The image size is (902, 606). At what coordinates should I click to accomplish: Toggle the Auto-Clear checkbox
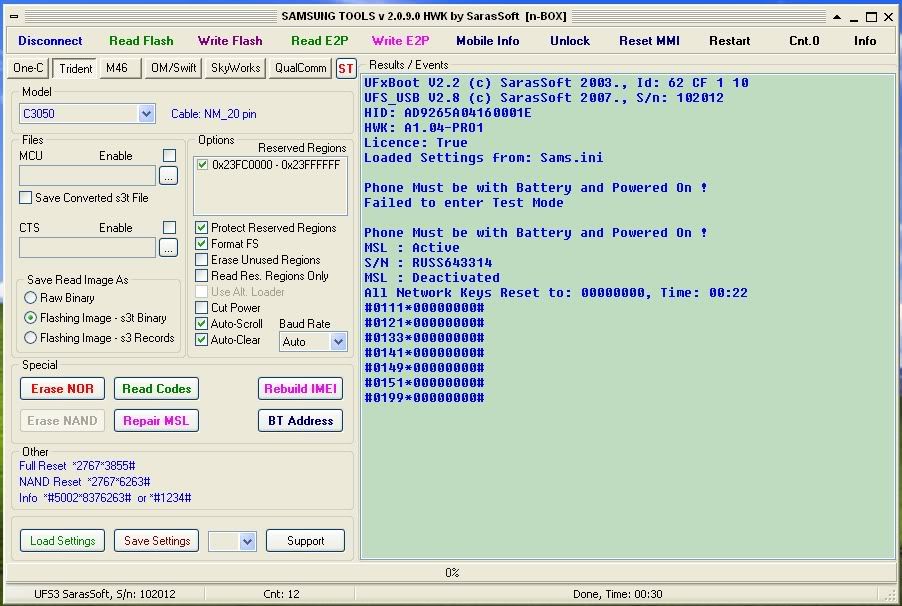(x=201, y=340)
